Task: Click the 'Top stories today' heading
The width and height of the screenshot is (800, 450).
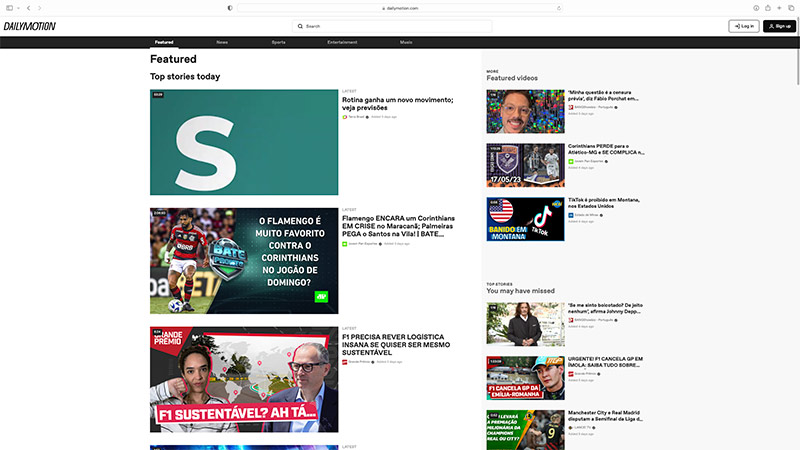Action: pyautogui.click(x=185, y=77)
